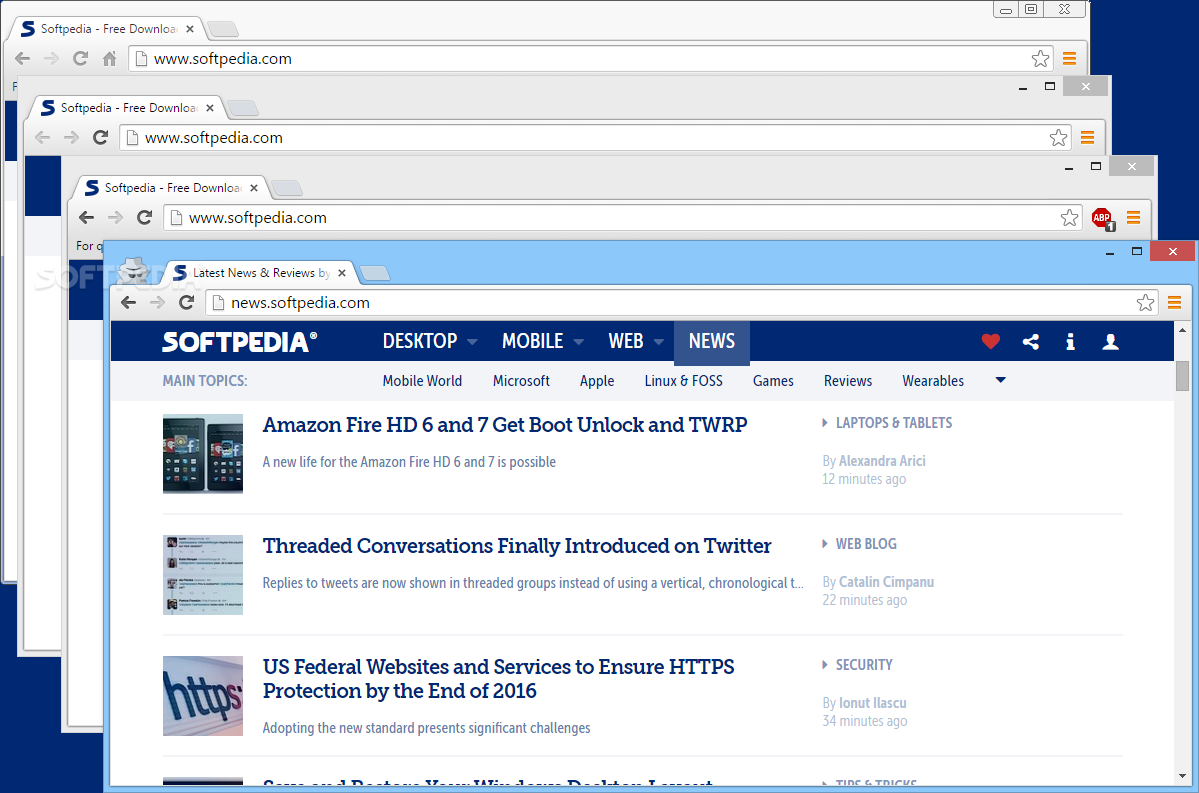
Task: Open Threaded Conversations on Twitter article headline
Action: tap(517, 546)
